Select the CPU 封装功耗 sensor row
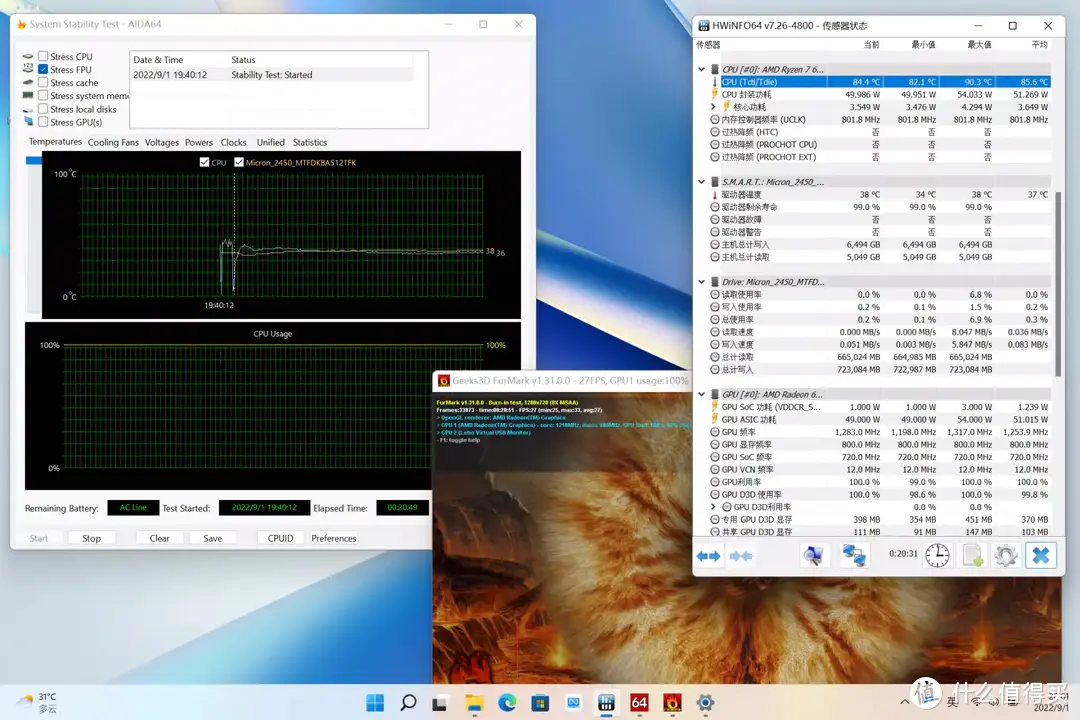The image size is (1080, 720). [880, 94]
